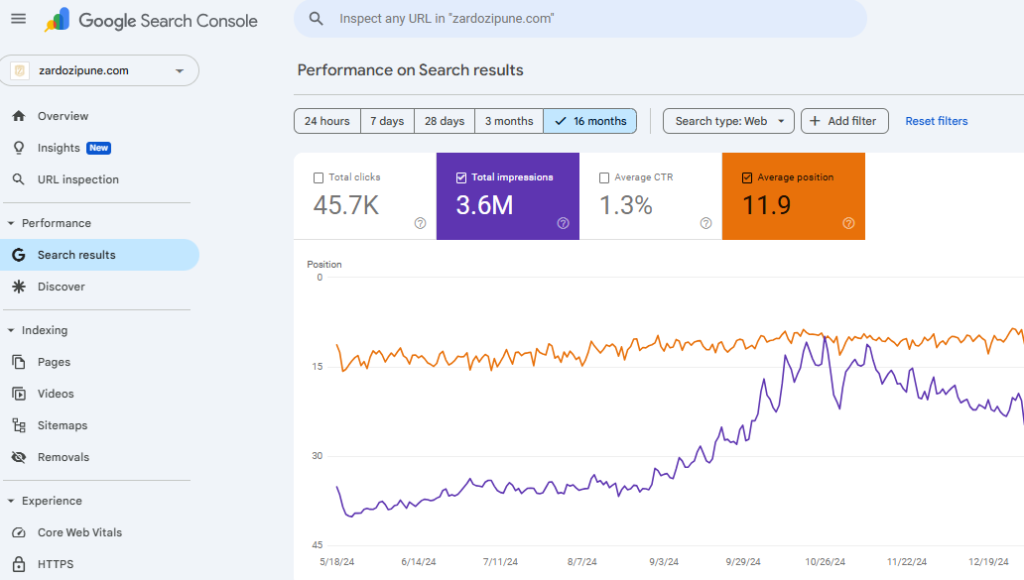Click help icon on Average position card
Screen dimensions: 1024x580
[x=848, y=223]
